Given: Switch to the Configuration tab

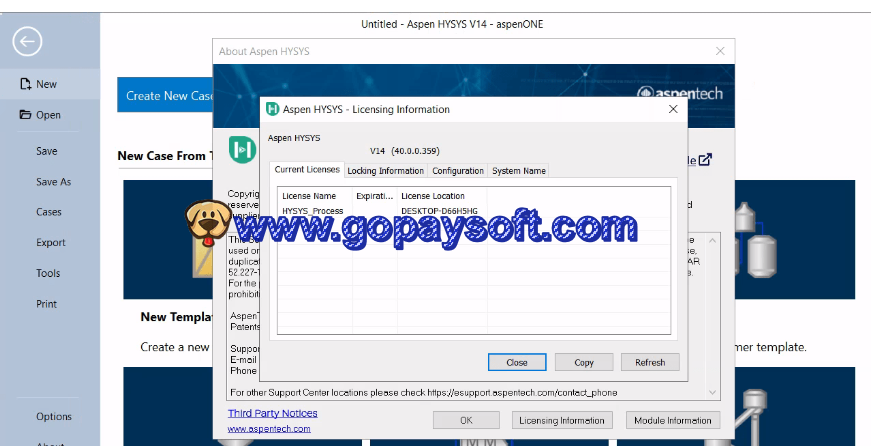Looking at the screenshot, I should pyautogui.click(x=458, y=171).
